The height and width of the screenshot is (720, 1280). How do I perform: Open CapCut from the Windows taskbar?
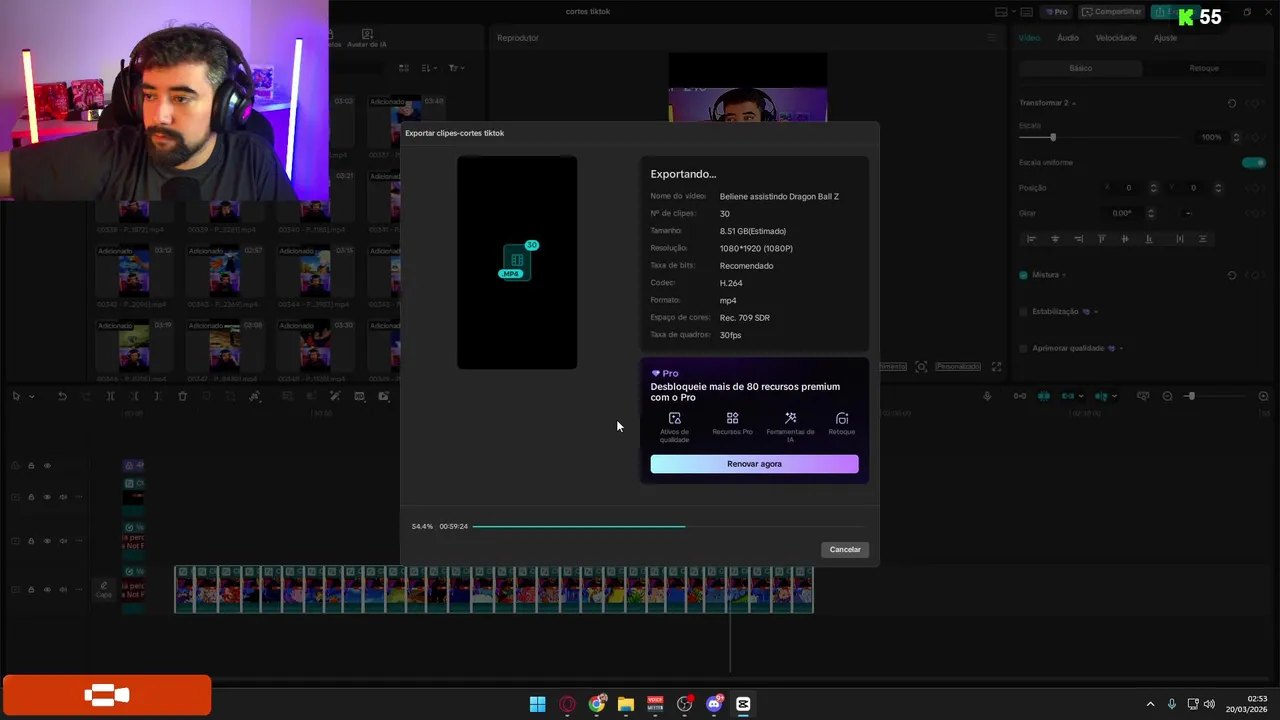[743, 704]
